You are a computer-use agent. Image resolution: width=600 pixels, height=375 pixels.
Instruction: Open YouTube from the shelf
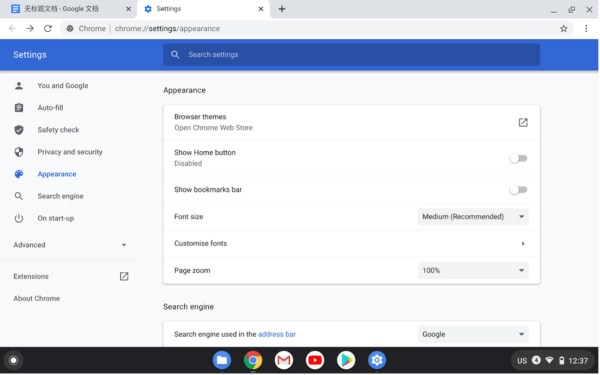315,360
